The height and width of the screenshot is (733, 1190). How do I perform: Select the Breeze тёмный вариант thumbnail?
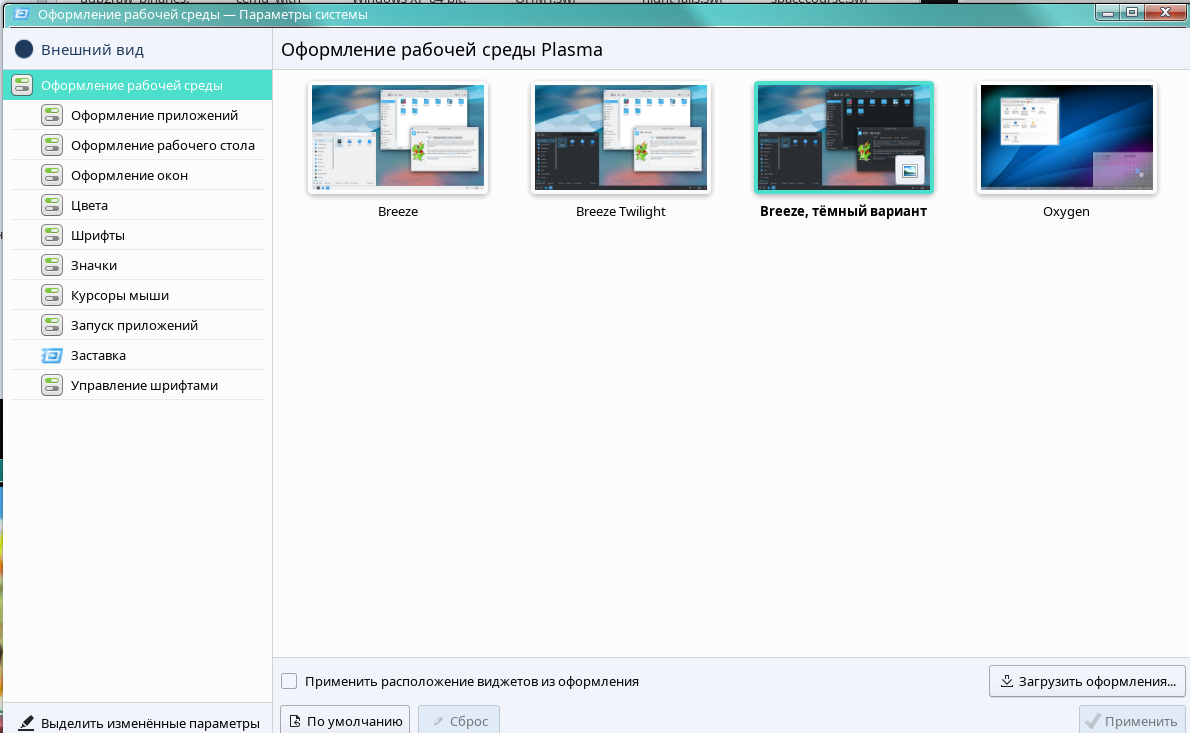843,137
